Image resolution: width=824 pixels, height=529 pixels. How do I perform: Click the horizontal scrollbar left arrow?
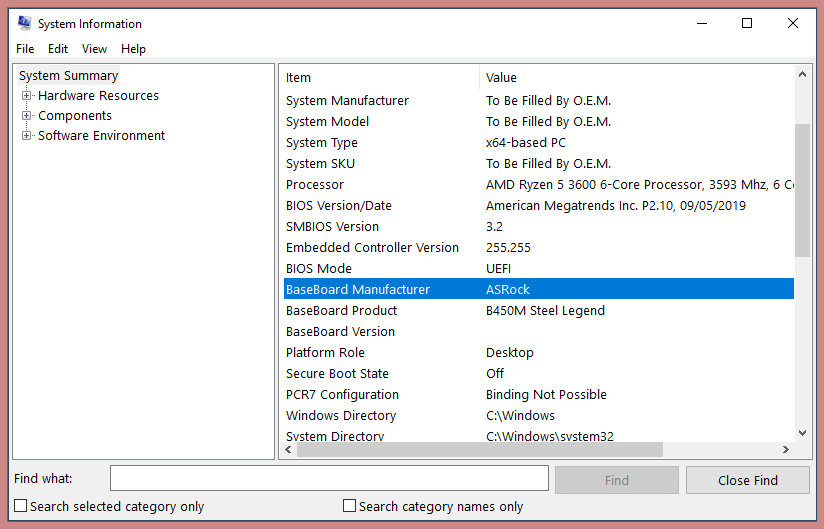click(289, 450)
